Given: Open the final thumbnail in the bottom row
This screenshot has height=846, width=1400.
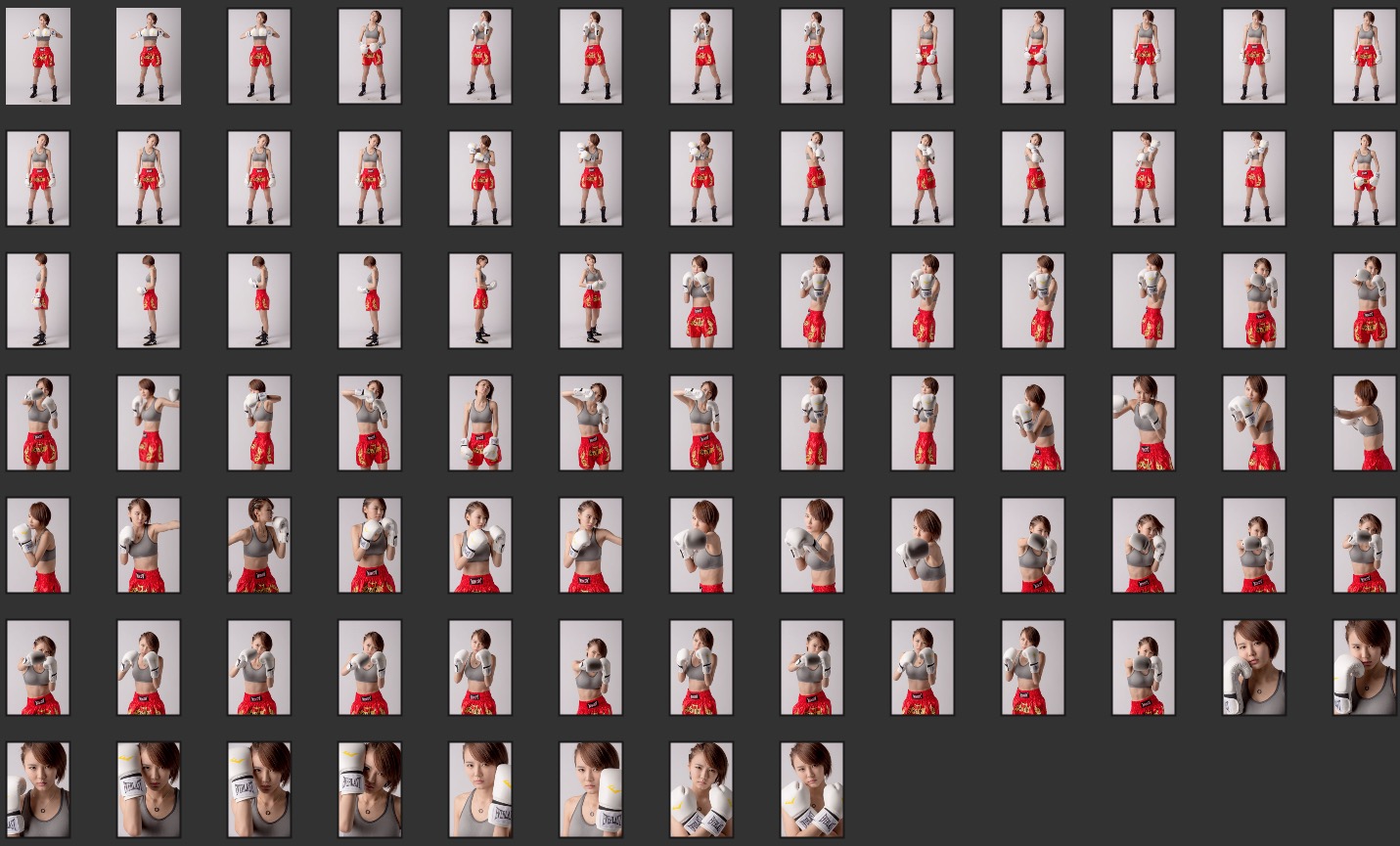Looking at the screenshot, I should pos(812,789).
